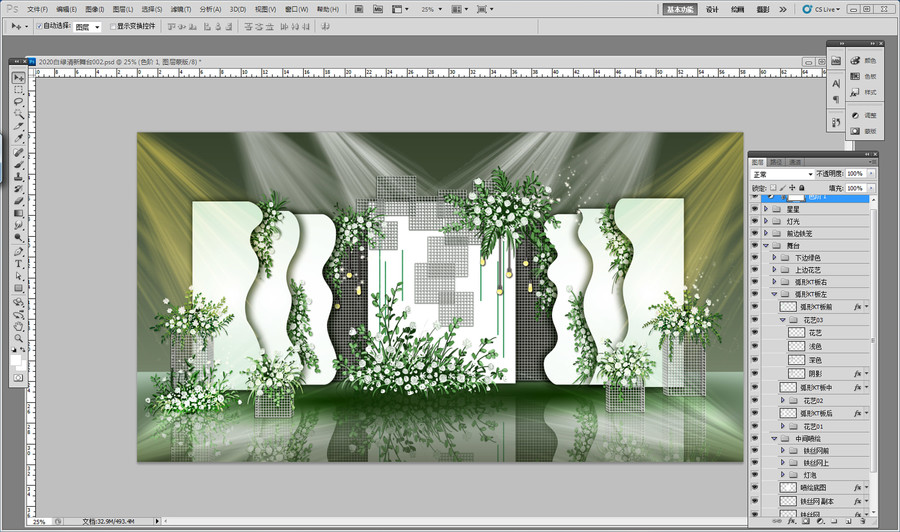Open the opacity slider arrow
Screen dimensions: 900x532
[x=871, y=173]
